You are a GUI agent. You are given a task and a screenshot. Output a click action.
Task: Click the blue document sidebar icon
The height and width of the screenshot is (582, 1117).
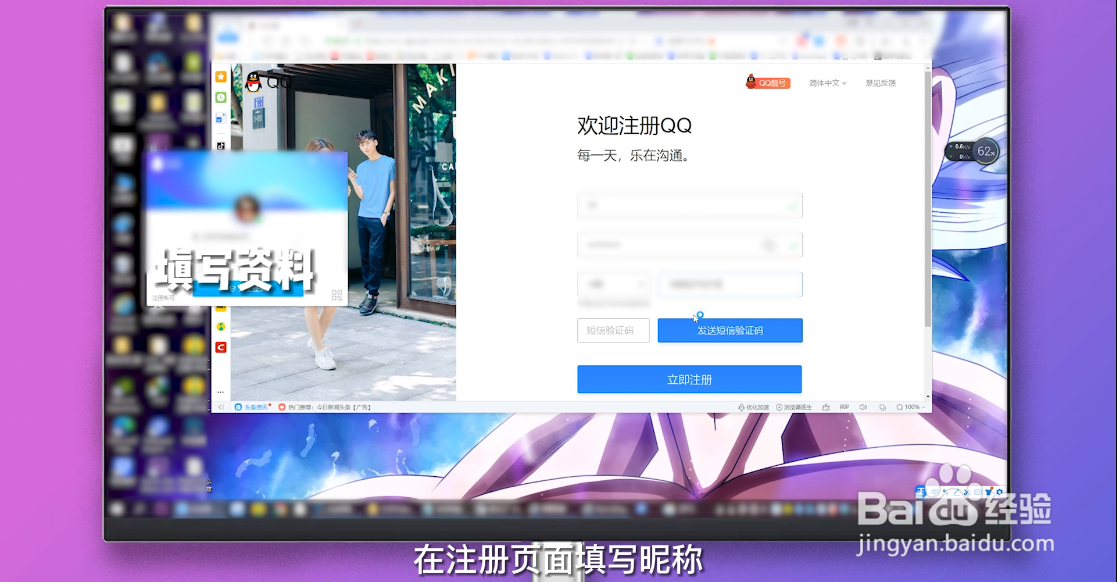click(x=221, y=118)
